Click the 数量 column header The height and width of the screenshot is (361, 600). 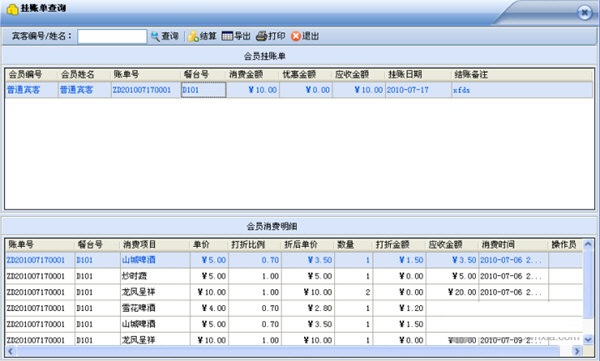coord(353,245)
